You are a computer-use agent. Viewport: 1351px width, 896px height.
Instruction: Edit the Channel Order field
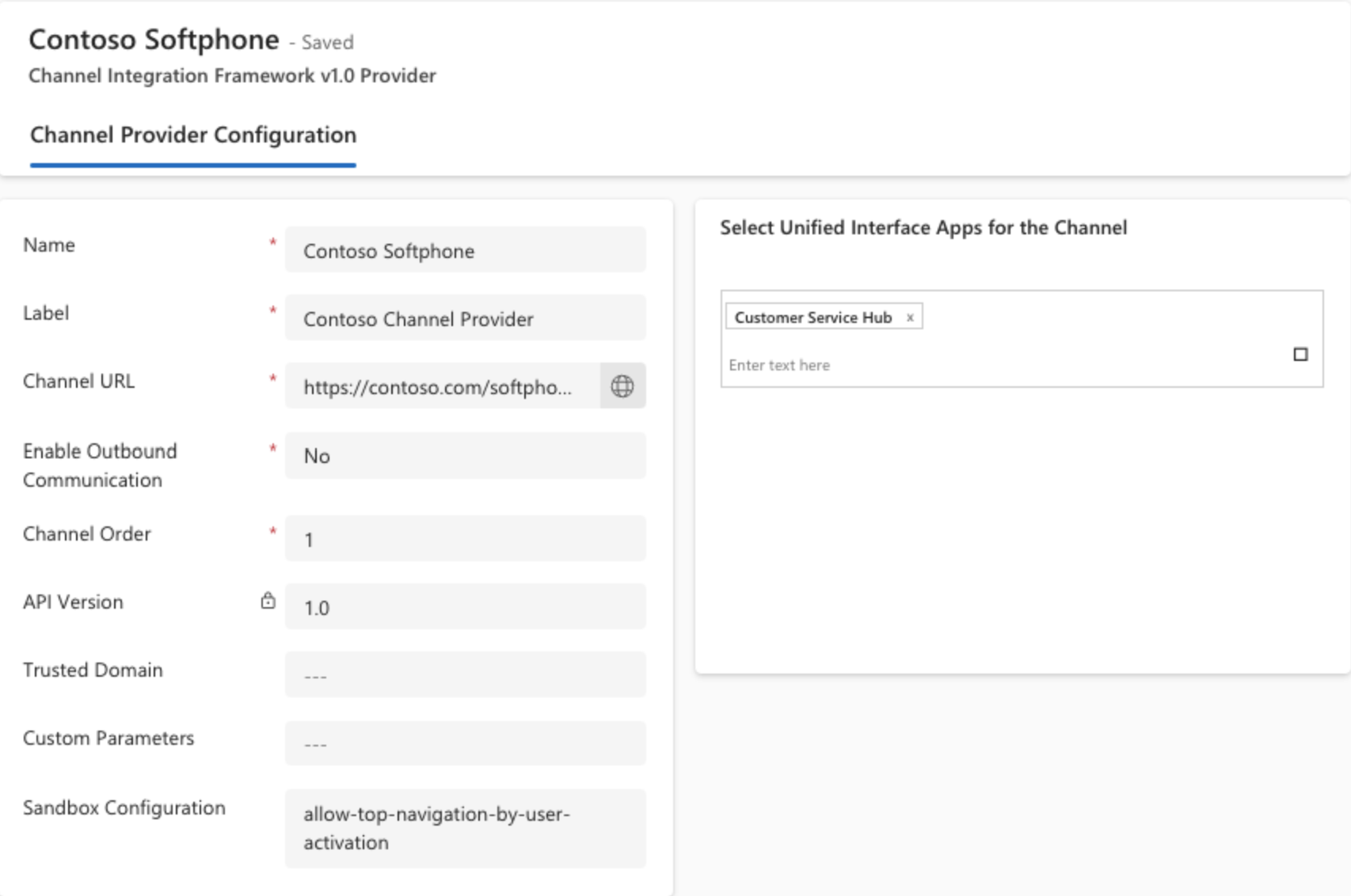[466, 539]
